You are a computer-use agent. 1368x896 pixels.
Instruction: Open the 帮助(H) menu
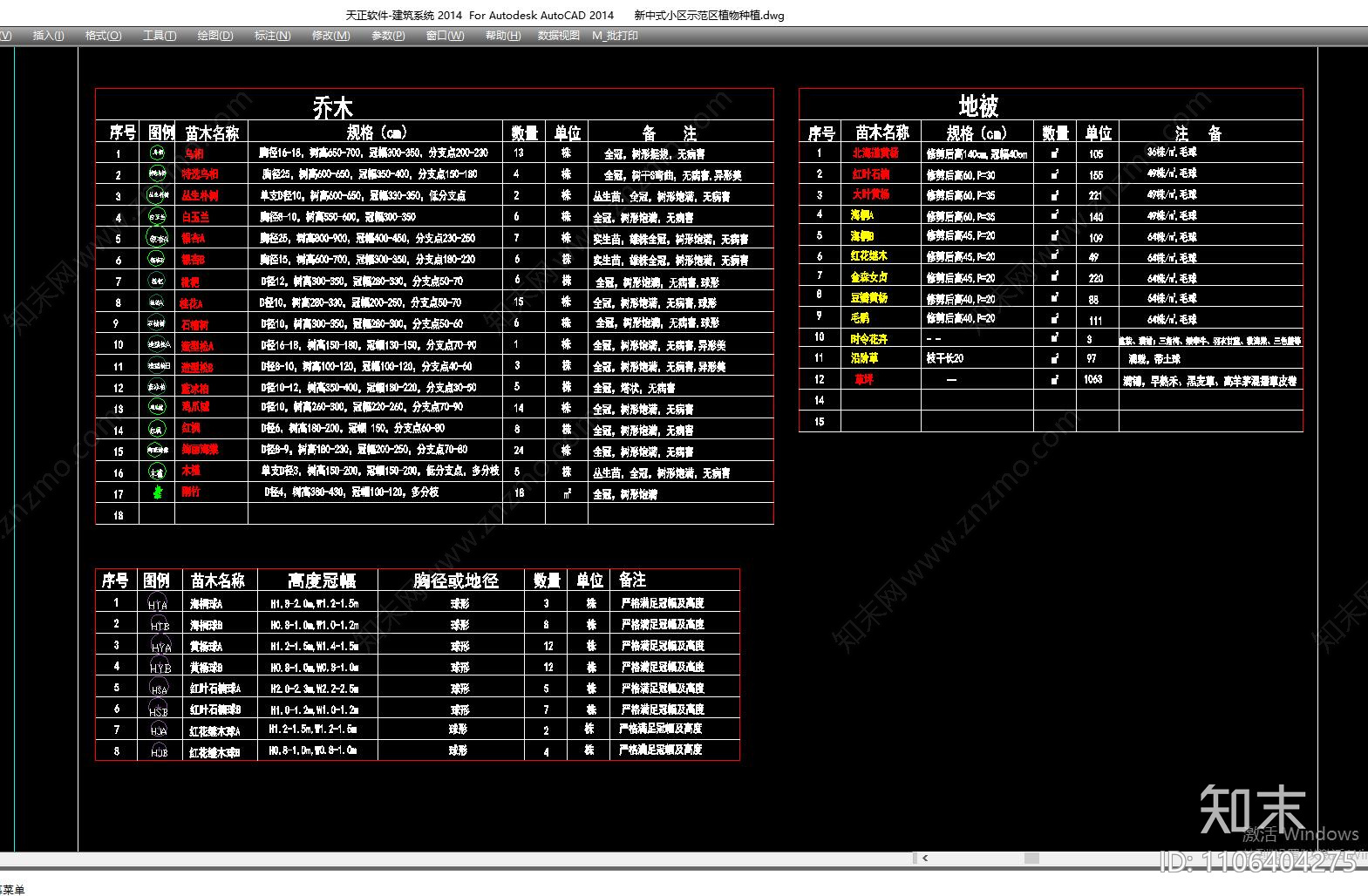[x=503, y=36]
